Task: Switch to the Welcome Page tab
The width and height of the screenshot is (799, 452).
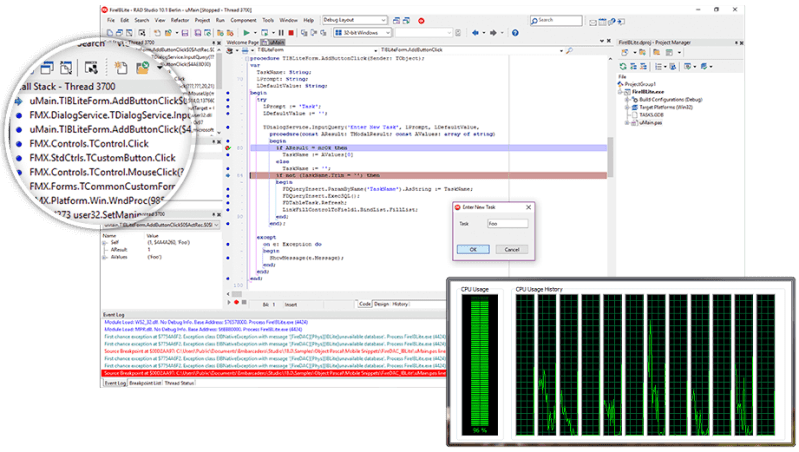Action: (x=243, y=43)
